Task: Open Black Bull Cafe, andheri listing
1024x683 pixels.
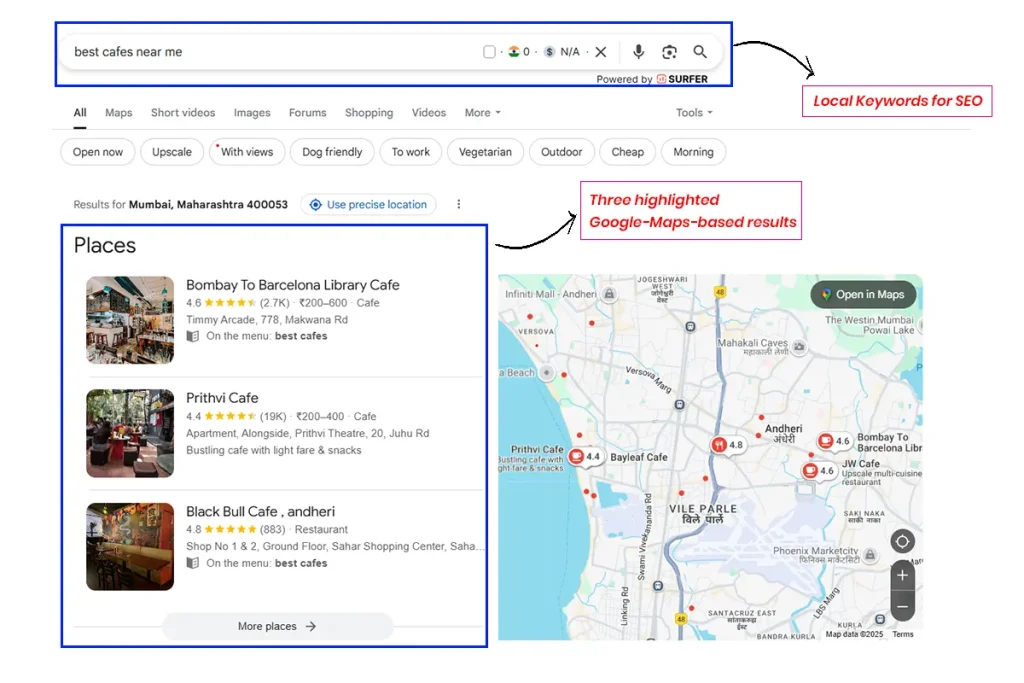Action: point(261,512)
